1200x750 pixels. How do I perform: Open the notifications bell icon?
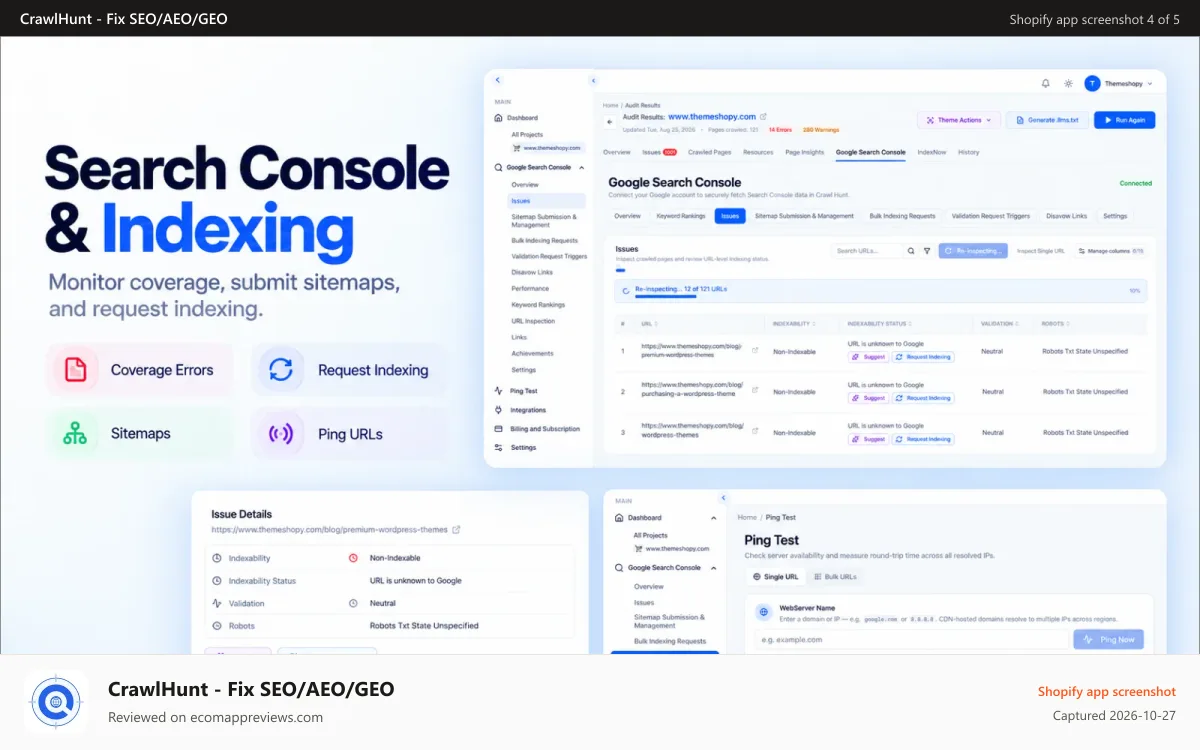1046,83
